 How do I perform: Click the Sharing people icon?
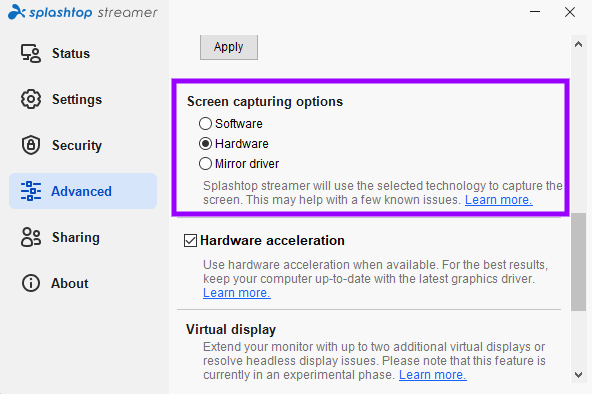click(31, 237)
